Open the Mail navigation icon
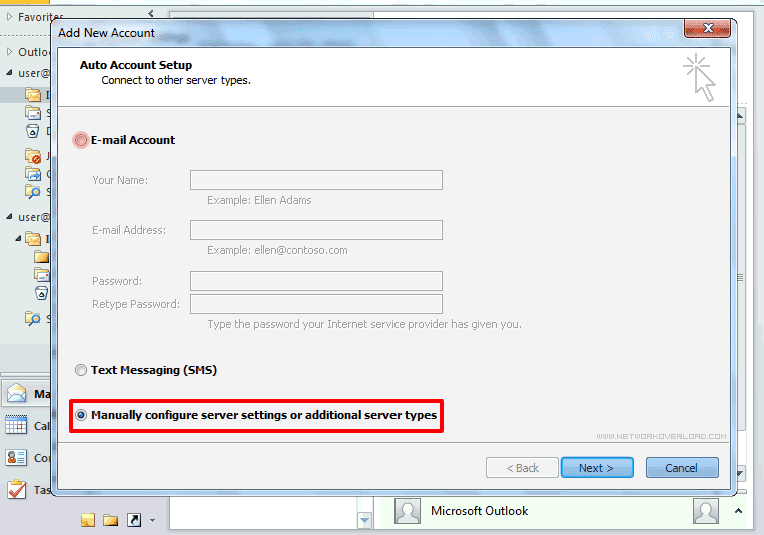The height and width of the screenshot is (535, 764). point(17,393)
